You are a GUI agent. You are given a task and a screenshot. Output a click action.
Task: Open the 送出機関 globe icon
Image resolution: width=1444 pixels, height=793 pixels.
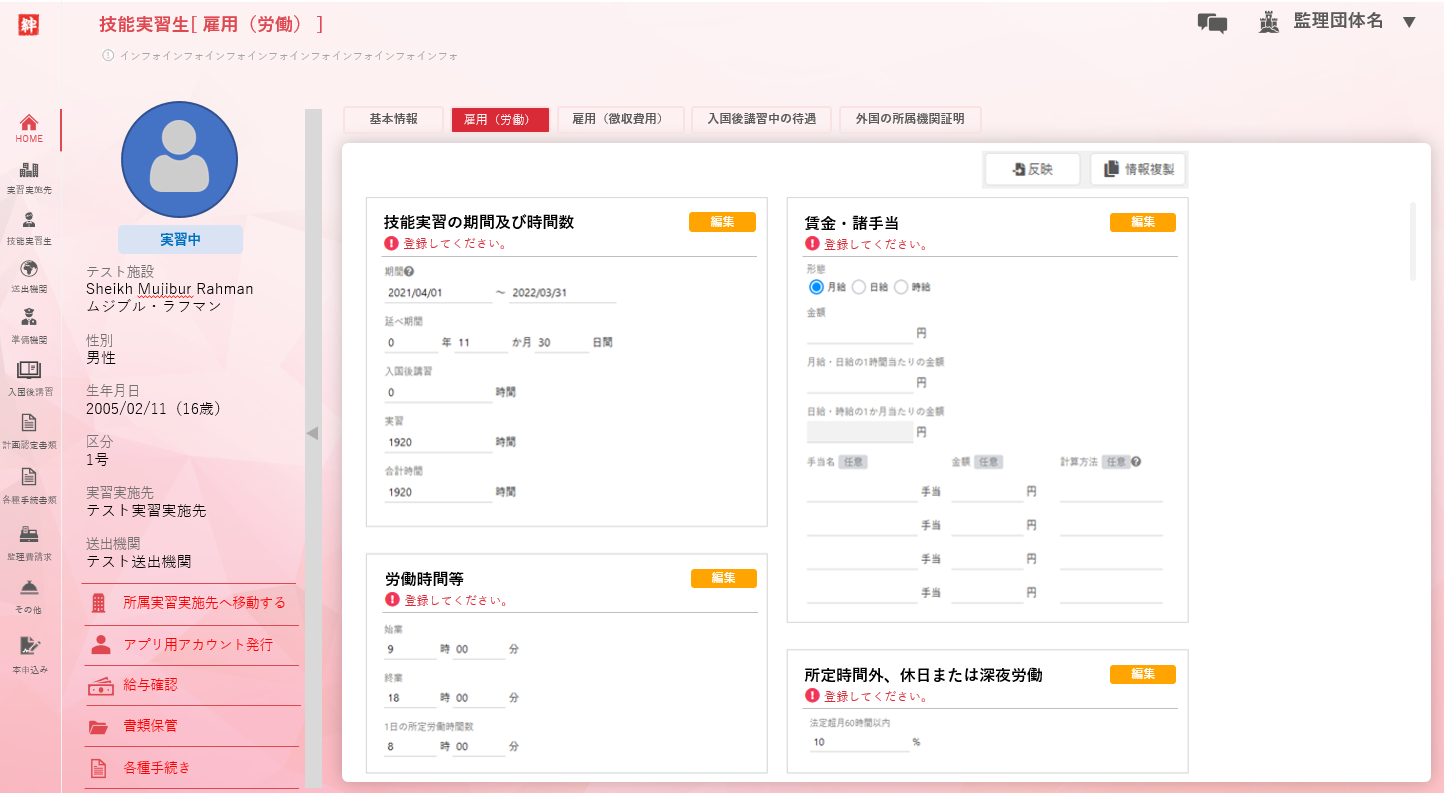(29, 268)
